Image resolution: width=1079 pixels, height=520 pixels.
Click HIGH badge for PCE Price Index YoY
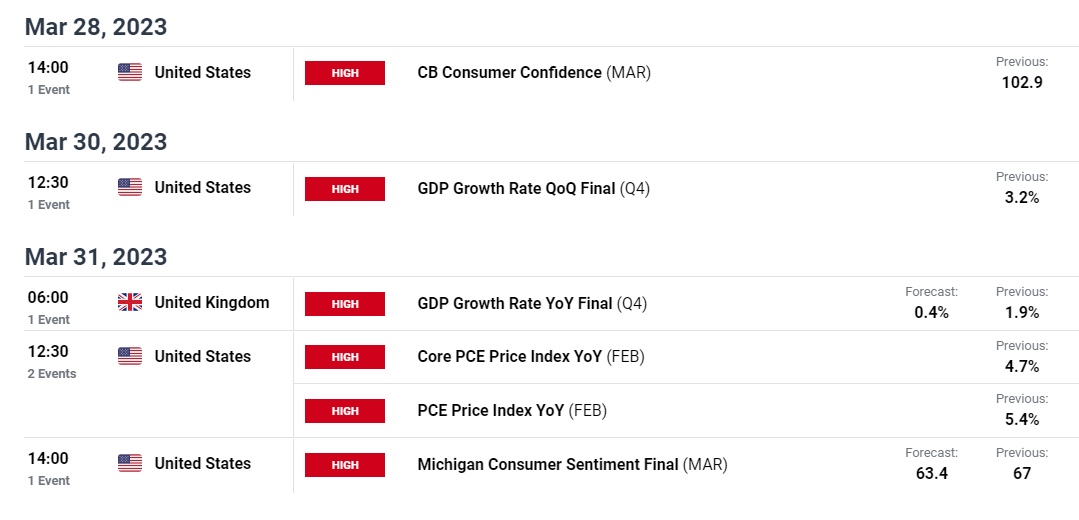pos(345,411)
